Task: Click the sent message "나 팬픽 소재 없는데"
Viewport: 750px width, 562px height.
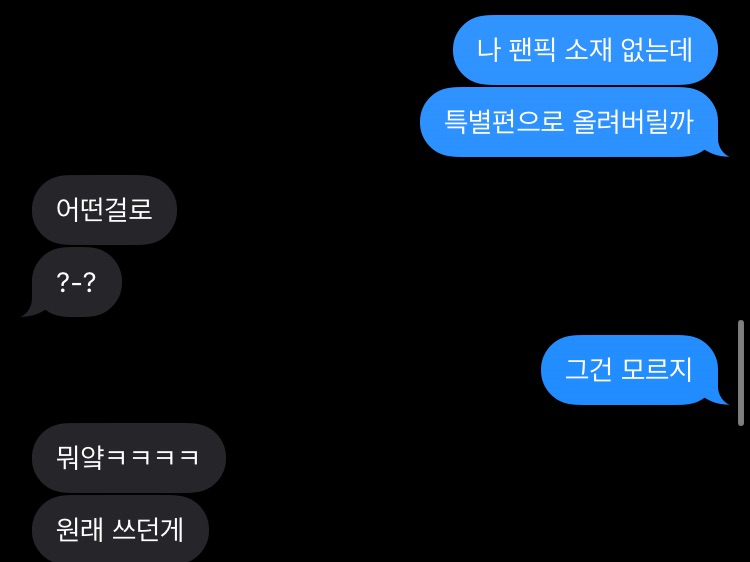Action: click(x=585, y=50)
